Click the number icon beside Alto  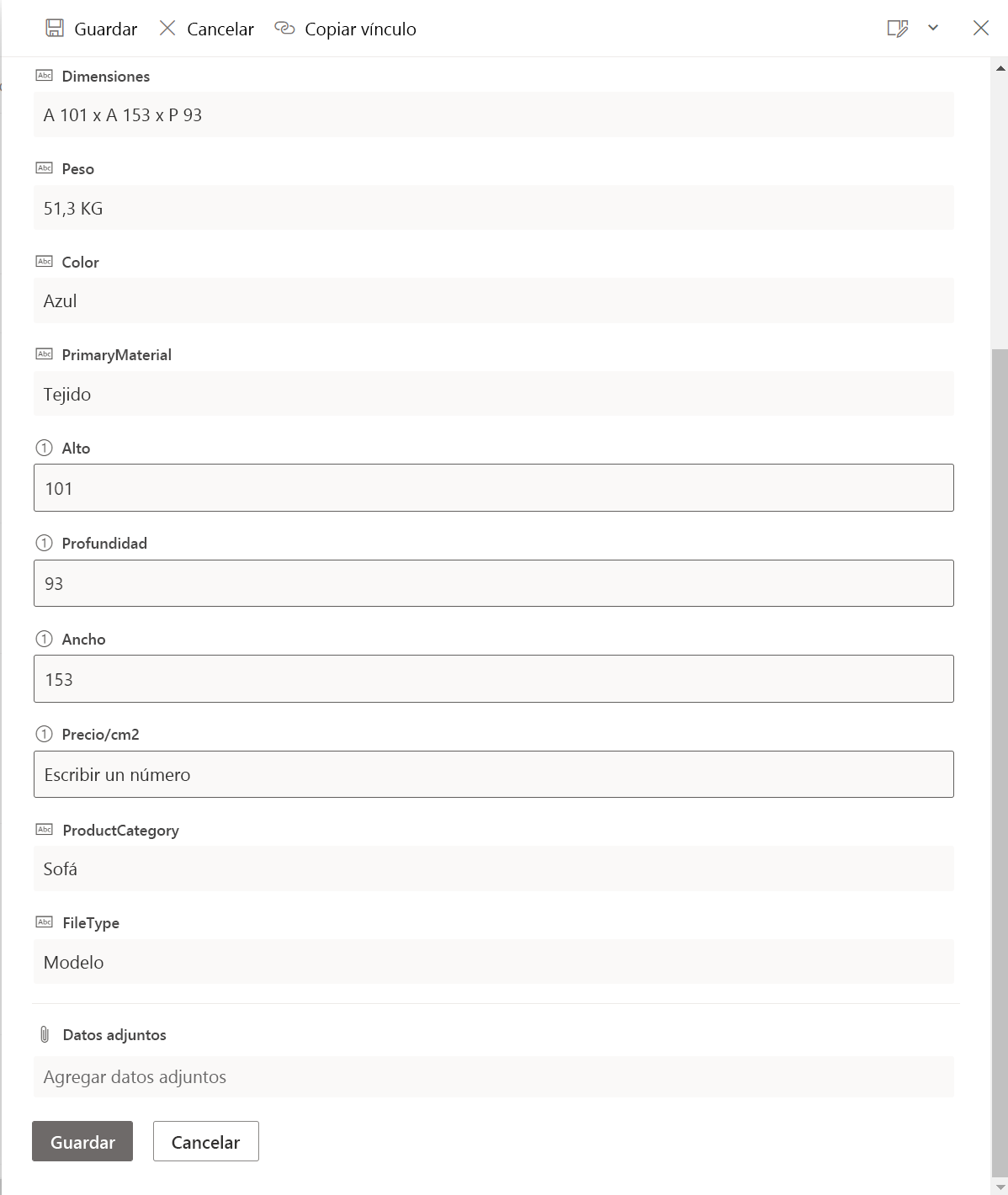(x=45, y=448)
